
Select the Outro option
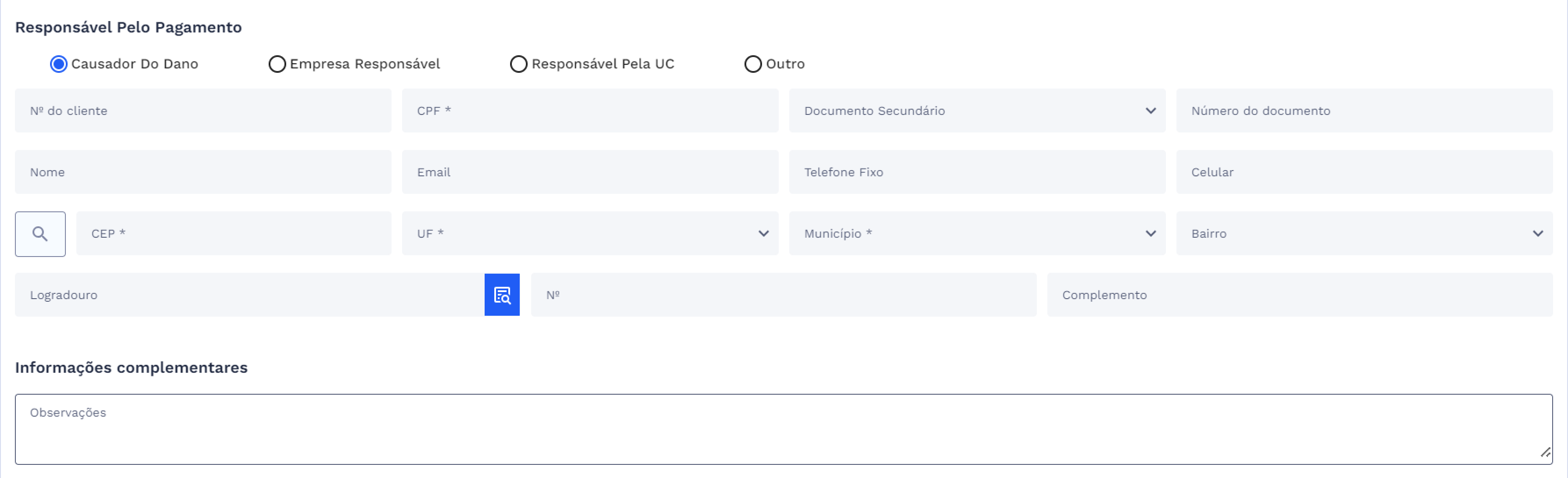click(x=753, y=63)
